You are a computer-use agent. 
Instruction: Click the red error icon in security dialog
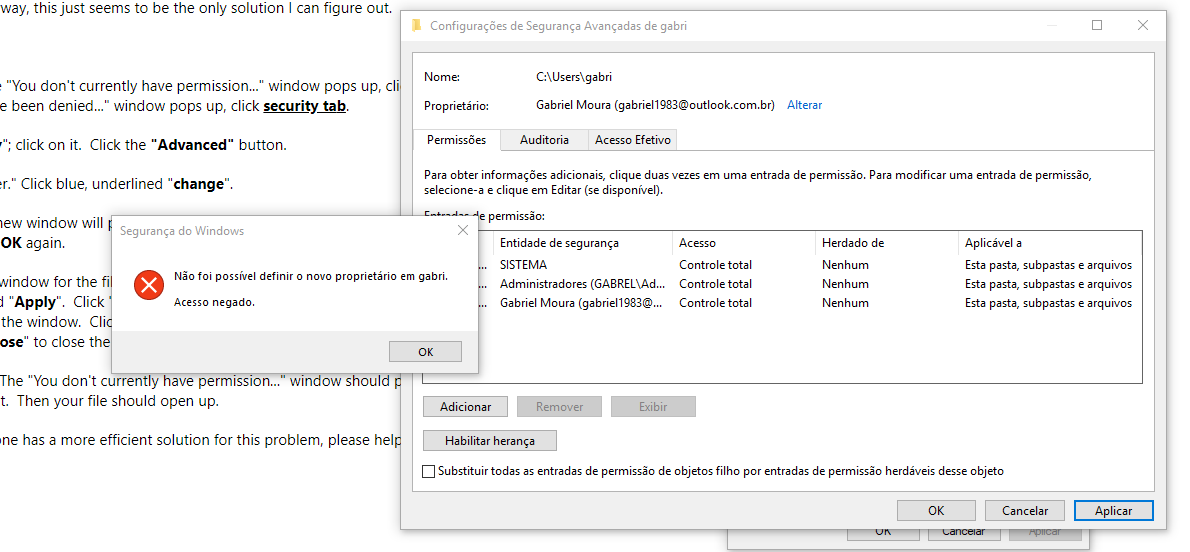[x=149, y=285]
